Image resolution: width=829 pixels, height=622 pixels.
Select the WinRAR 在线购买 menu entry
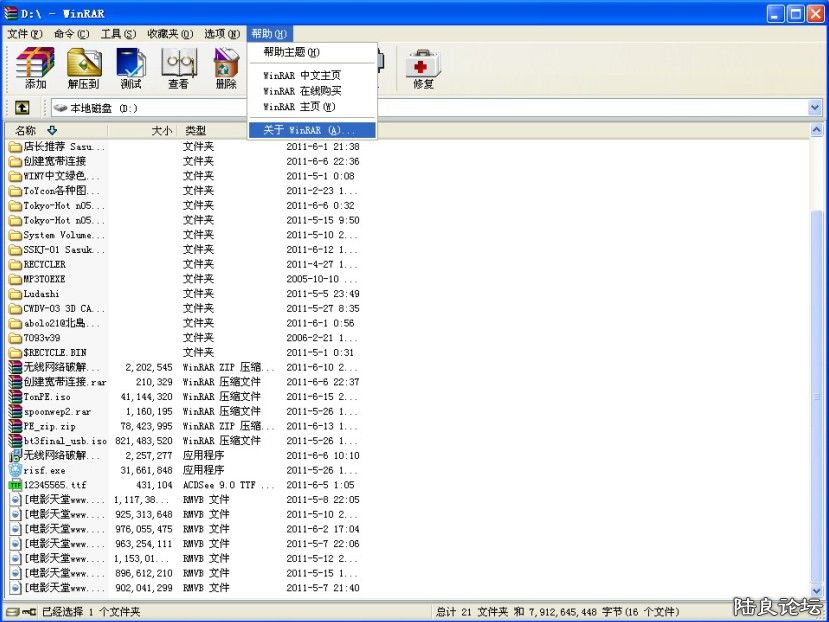301,91
